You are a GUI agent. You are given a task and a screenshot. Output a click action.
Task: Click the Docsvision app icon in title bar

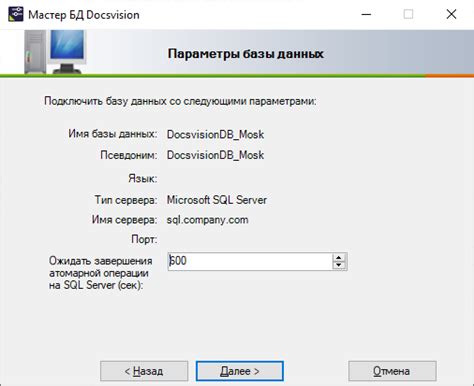pyautogui.click(x=16, y=14)
